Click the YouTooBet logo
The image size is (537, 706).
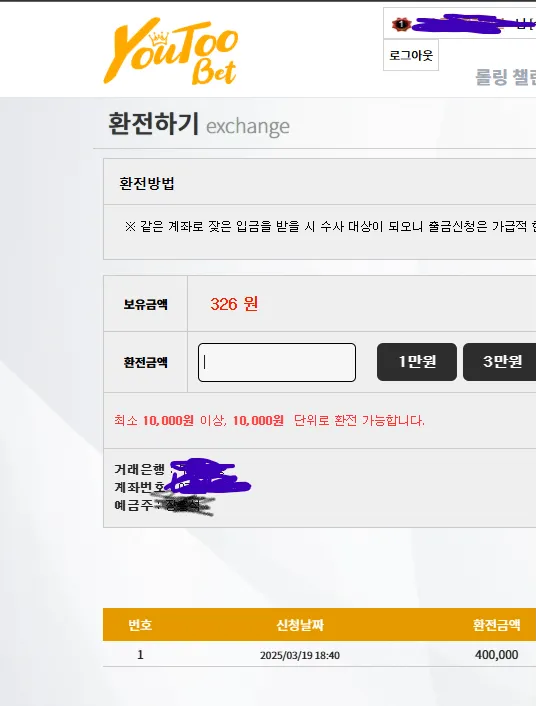[171, 51]
